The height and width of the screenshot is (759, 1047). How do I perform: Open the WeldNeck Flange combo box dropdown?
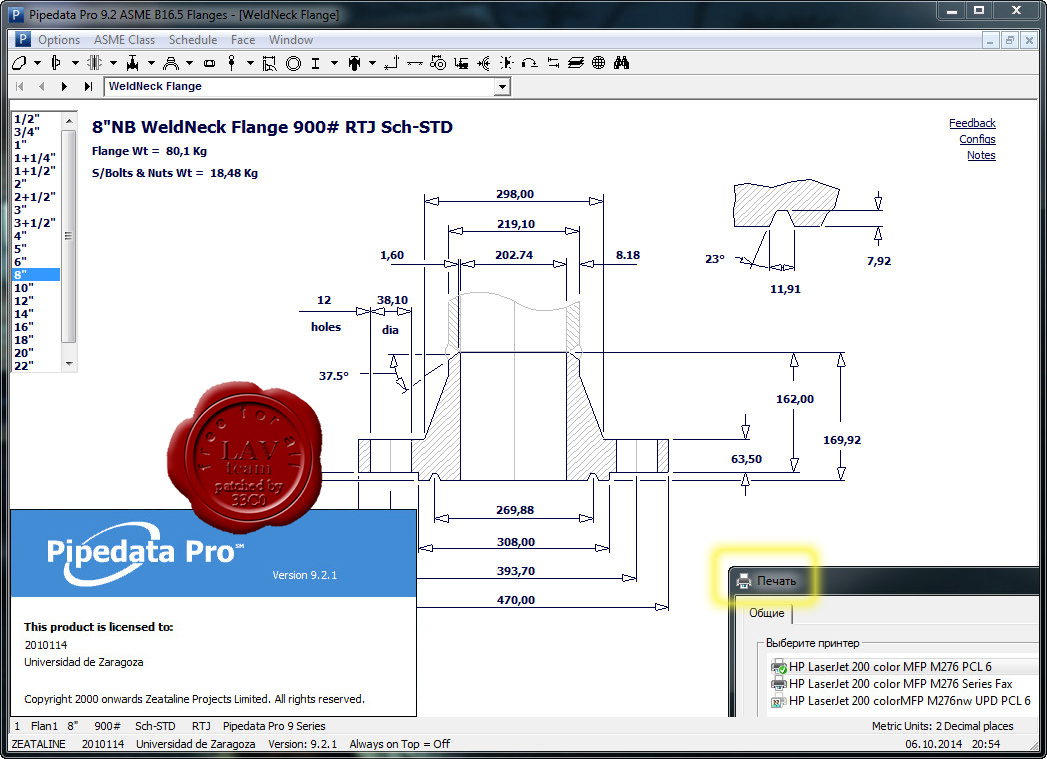click(502, 87)
